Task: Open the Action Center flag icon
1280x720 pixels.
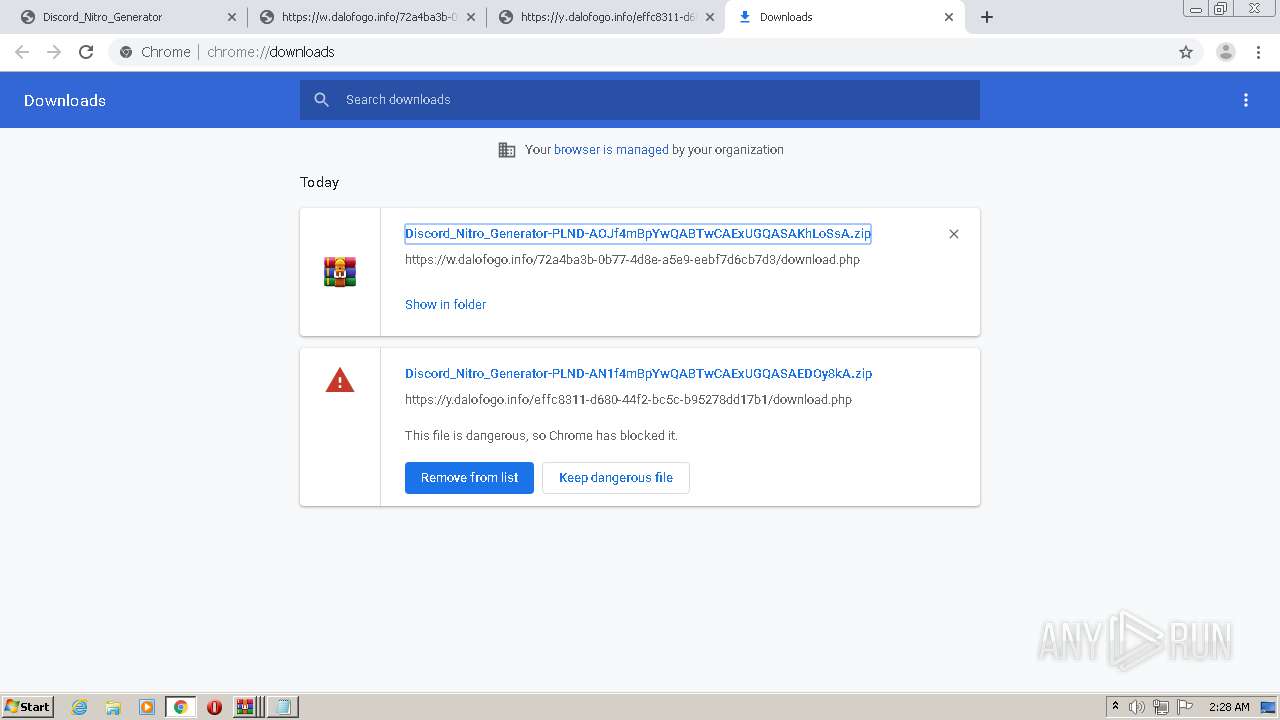Action: coord(1185,707)
